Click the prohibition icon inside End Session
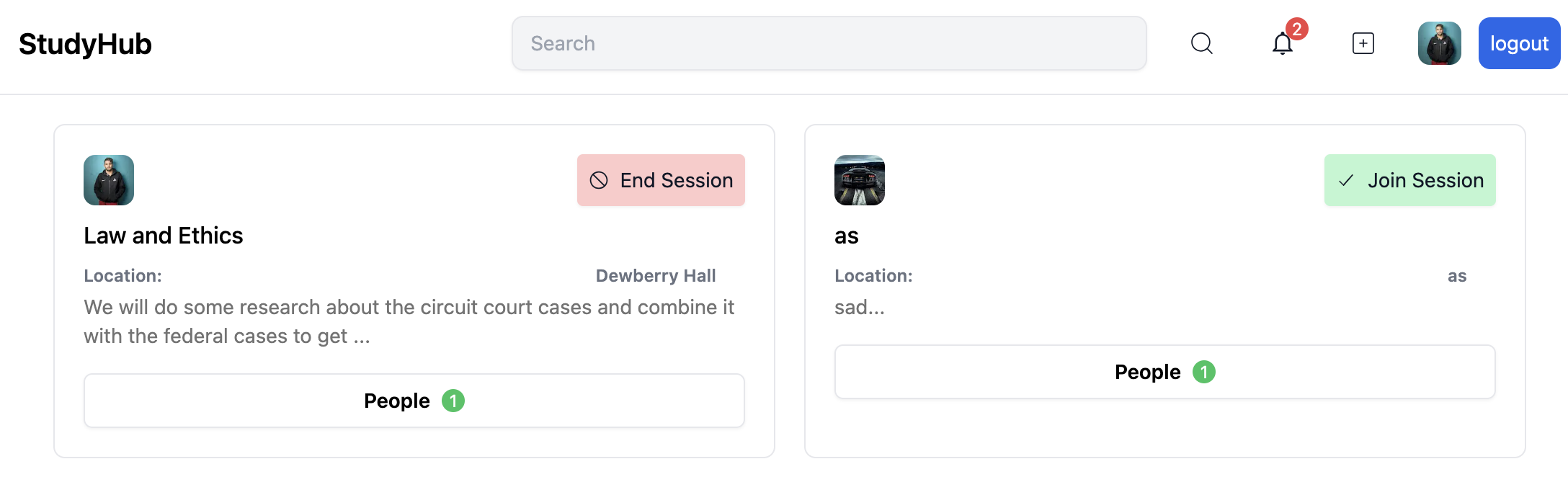 (x=600, y=180)
